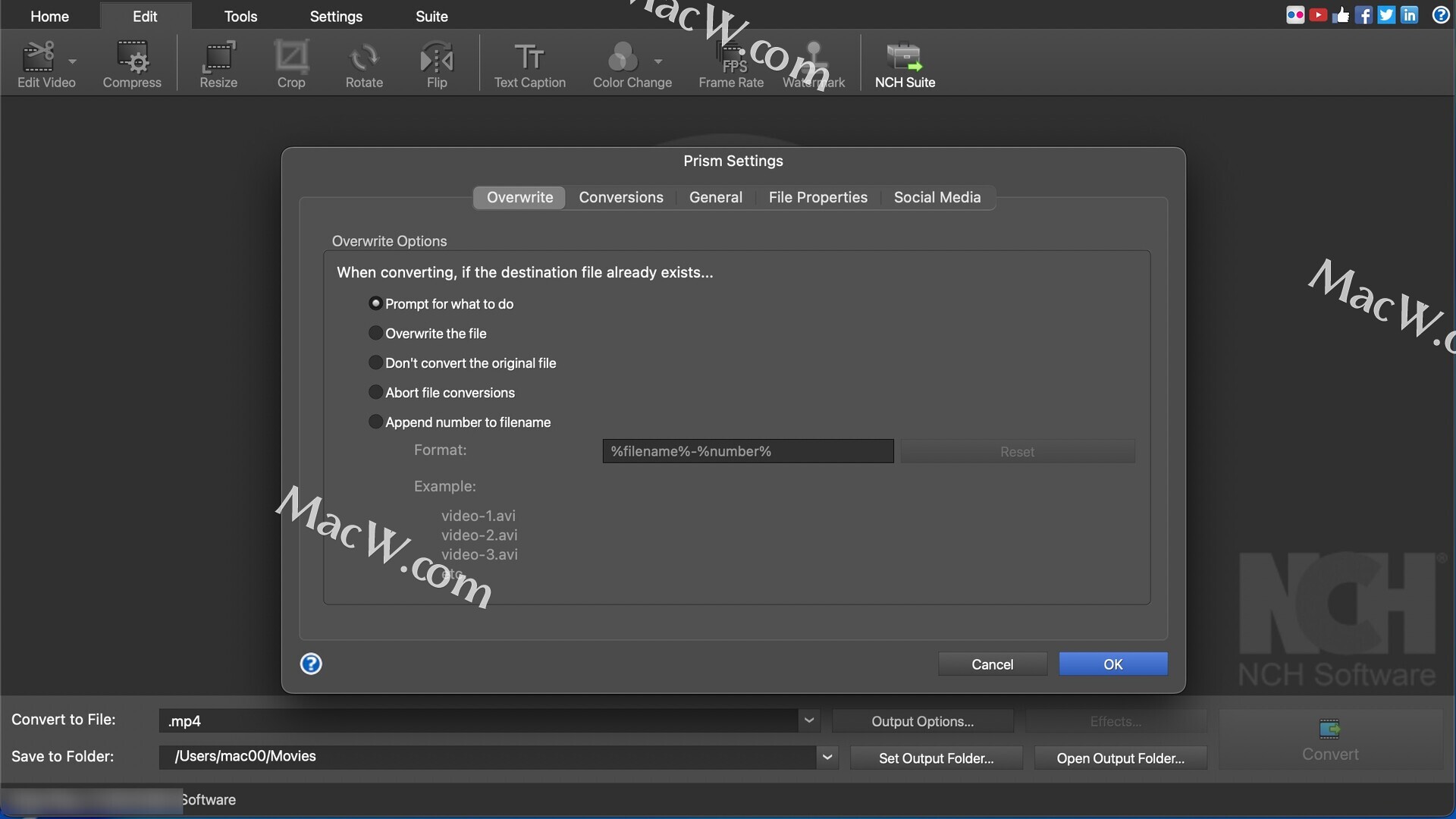Enable Append number to filename
This screenshot has height=819, width=1456.
[375, 422]
